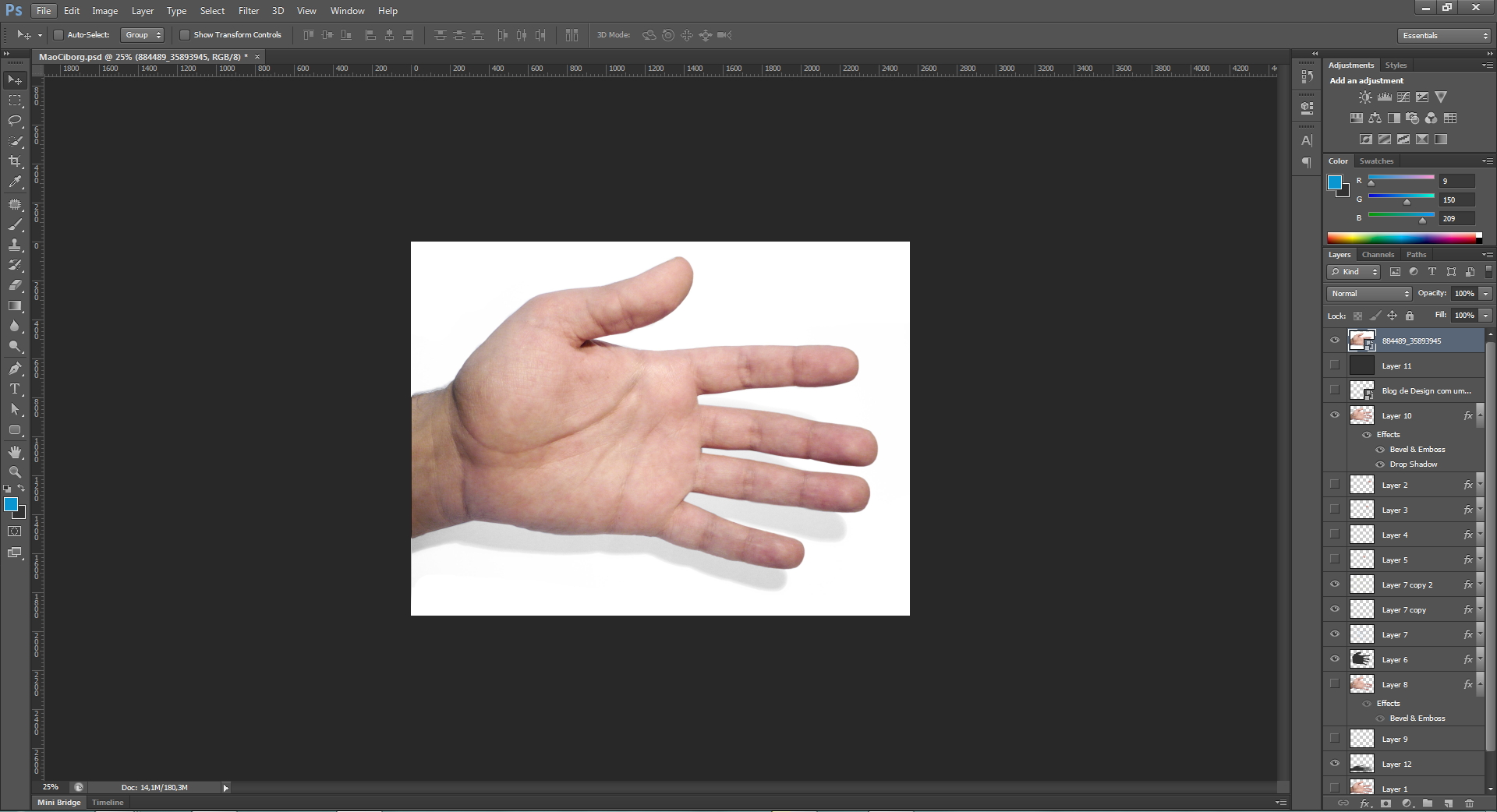Show Layer 11 visibility toggle

click(x=1335, y=365)
